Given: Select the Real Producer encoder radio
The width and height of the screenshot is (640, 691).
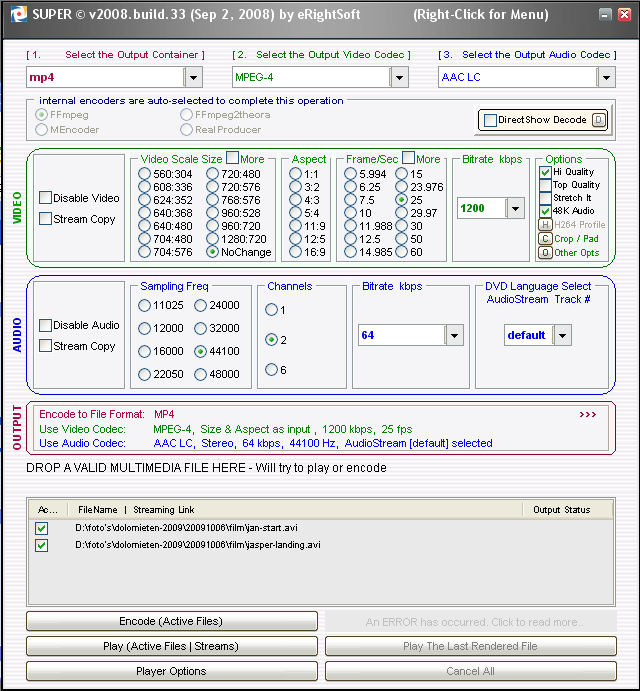Looking at the screenshot, I should (x=186, y=130).
